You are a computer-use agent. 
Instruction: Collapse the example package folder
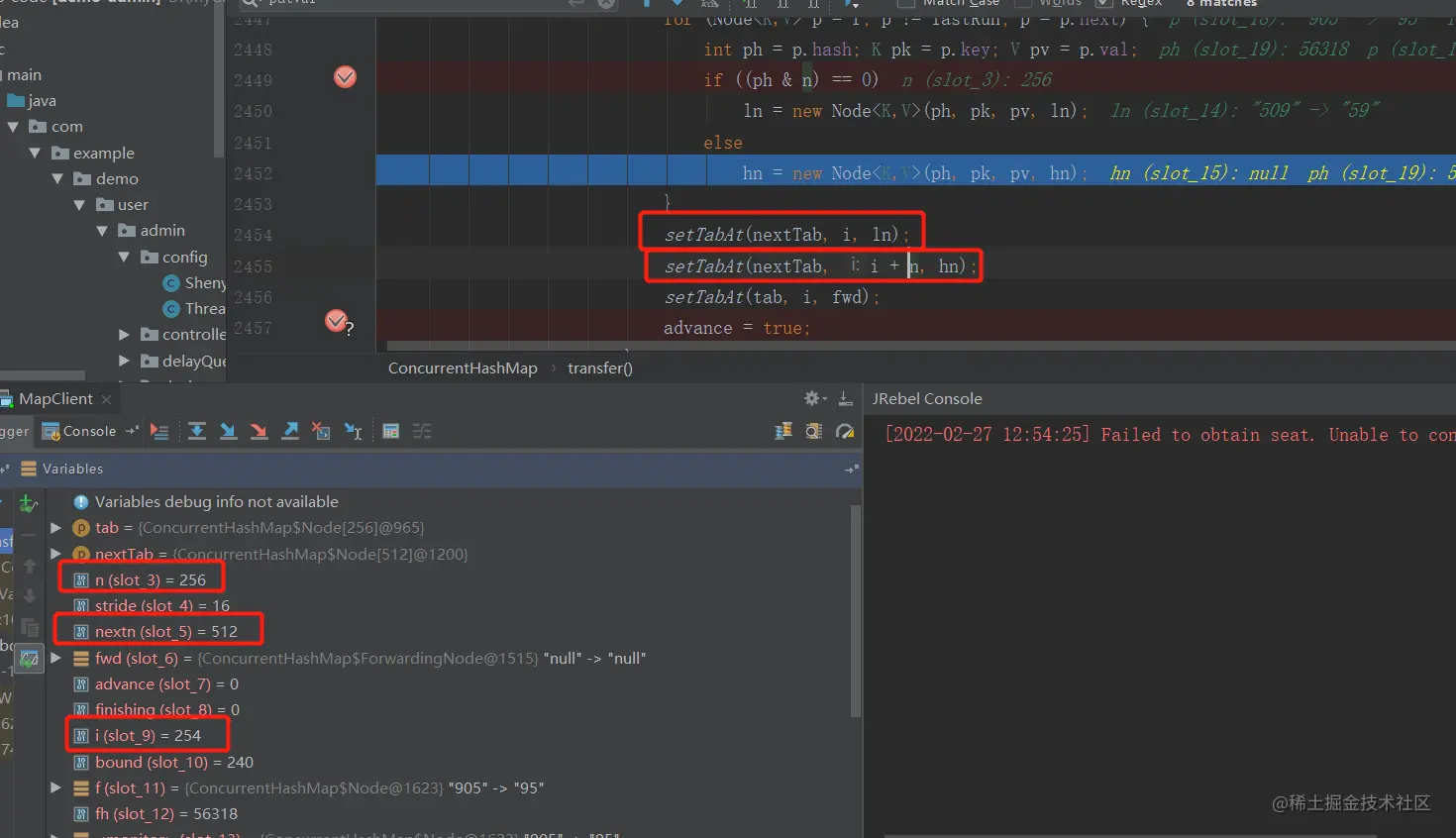(x=35, y=153)
